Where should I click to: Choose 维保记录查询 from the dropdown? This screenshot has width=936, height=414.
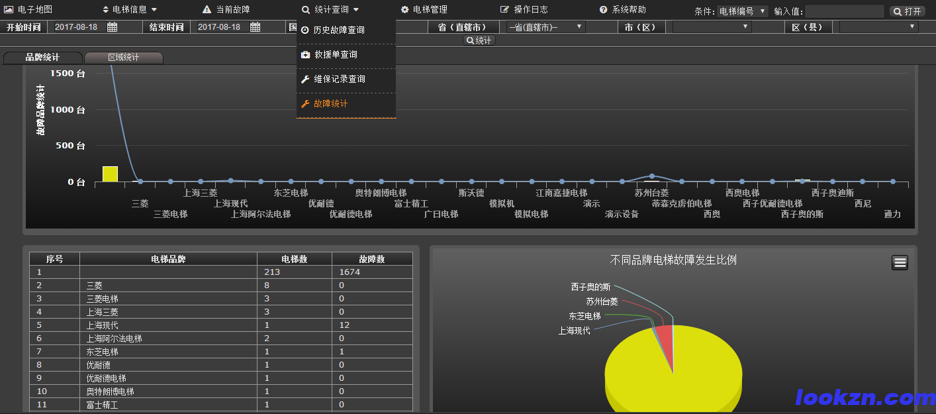coord(339,79)
